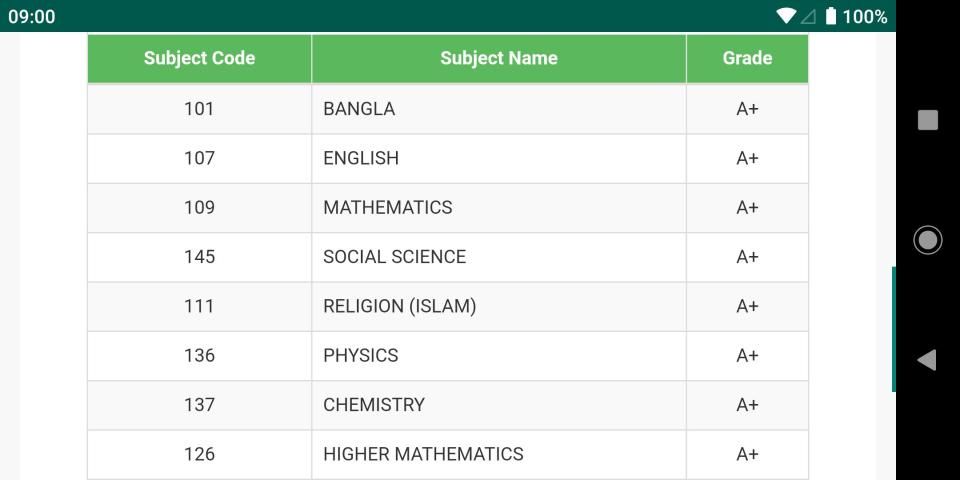Viewport: 960px width, 480px height.
Task: Tap the RELIGION (ISLAM) subject name
Action: click(399, 306)
